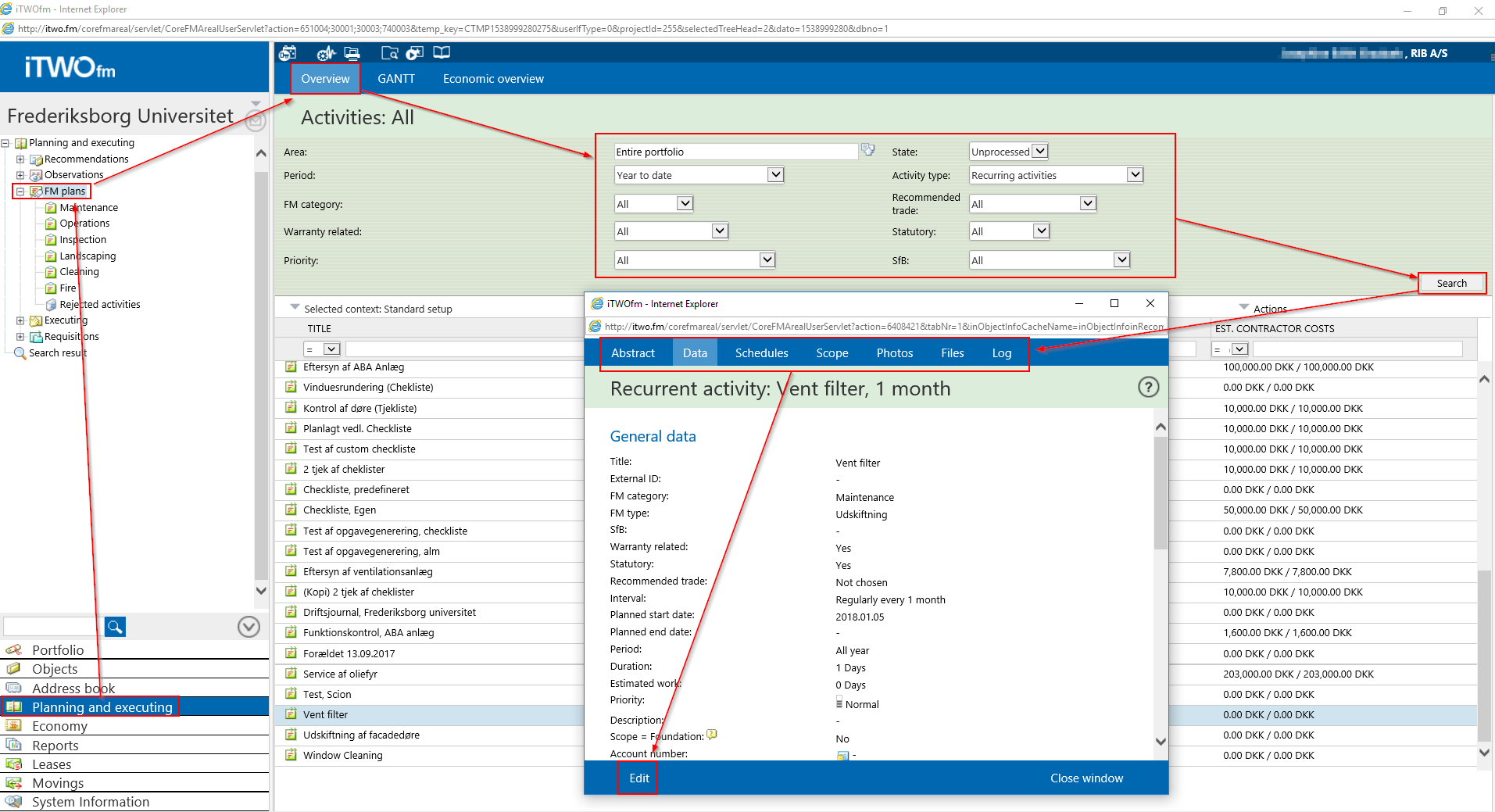Screen dimensions: 1495x812
Task: Click the printer icon in top toolbar
Action: click(x=352, y=53)
